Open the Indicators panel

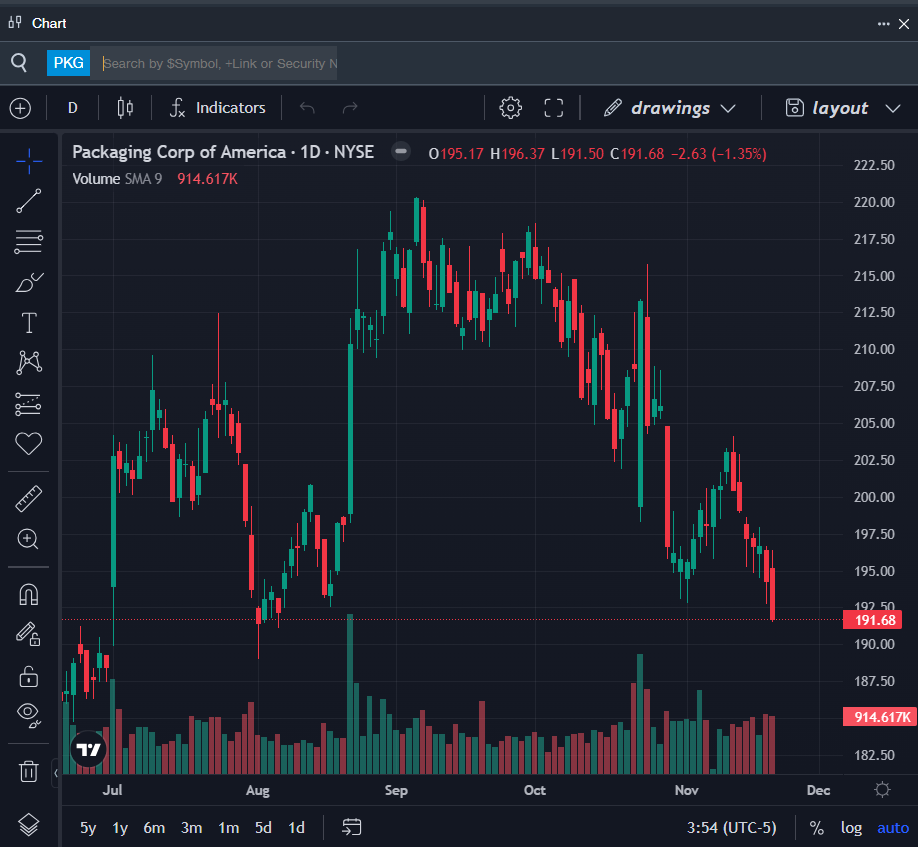(218, 108)
